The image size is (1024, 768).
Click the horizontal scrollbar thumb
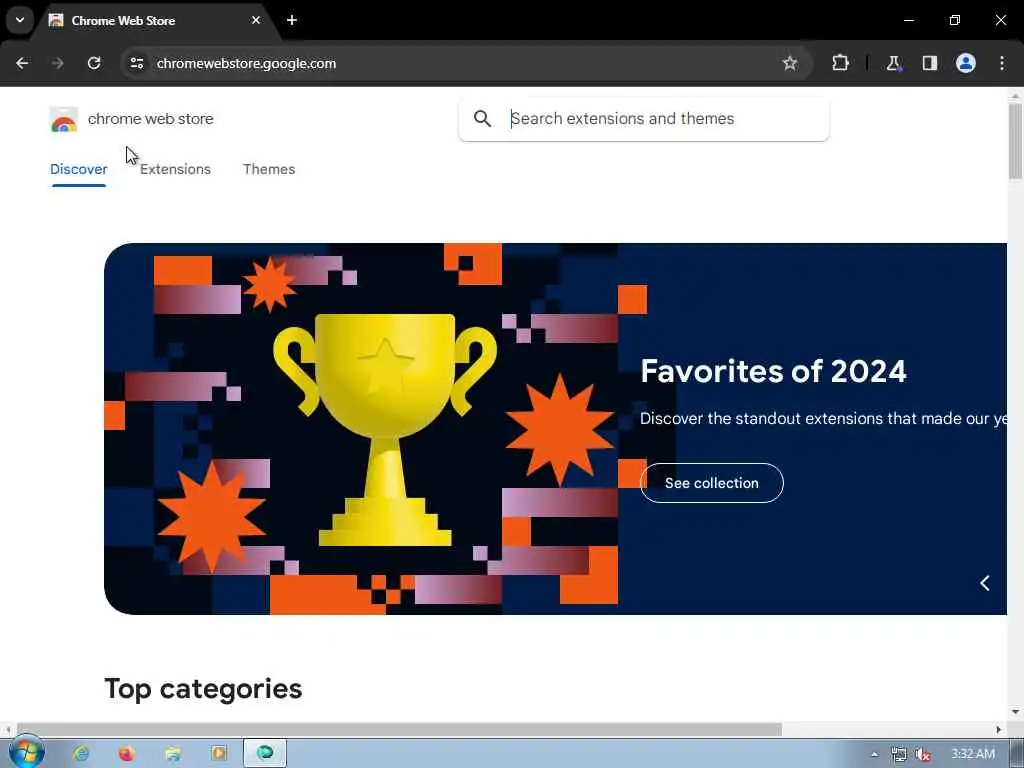399,729
